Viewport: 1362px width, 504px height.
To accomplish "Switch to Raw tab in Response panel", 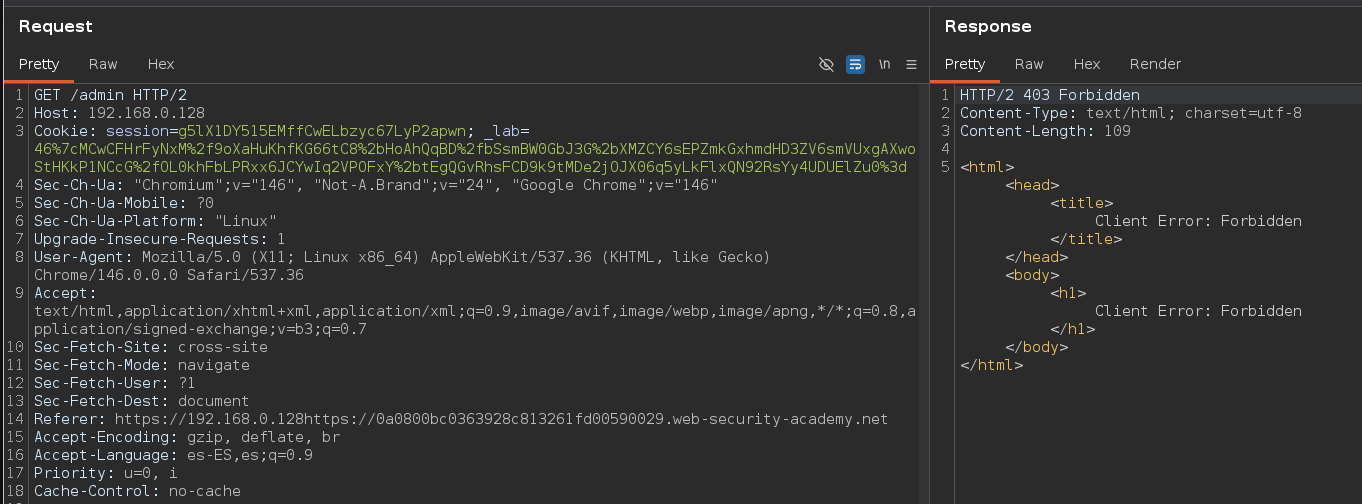I will coord(1029,64).
